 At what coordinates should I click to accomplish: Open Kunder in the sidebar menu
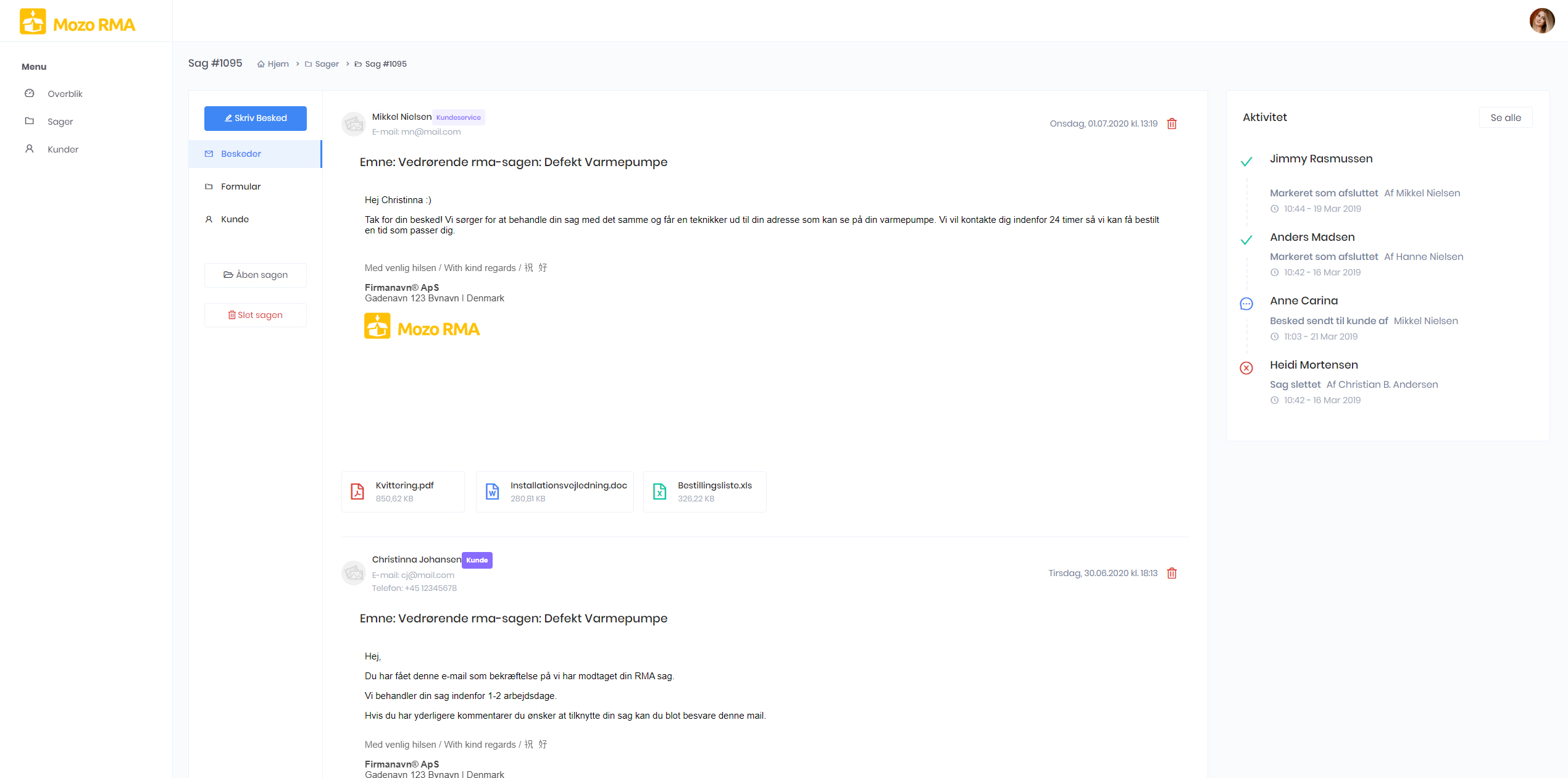[62, 149]
